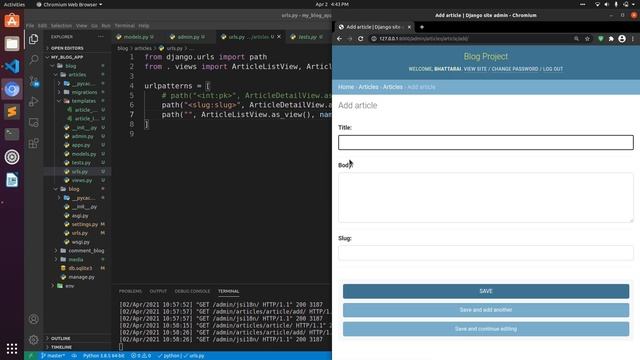Viewport: 640px width, 360px height.
Task: Reload the Django admin page
Action: tap(360, 39)
